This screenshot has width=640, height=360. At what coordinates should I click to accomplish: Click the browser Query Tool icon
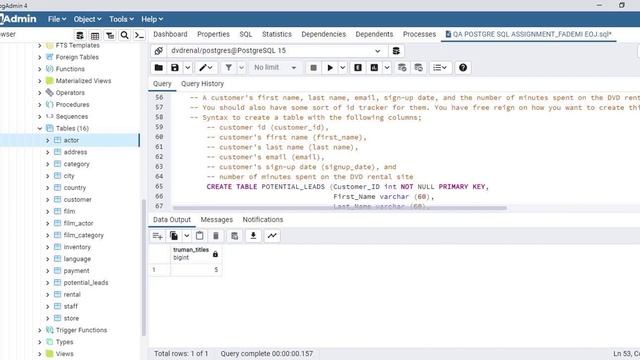click(x=80, y=36)
